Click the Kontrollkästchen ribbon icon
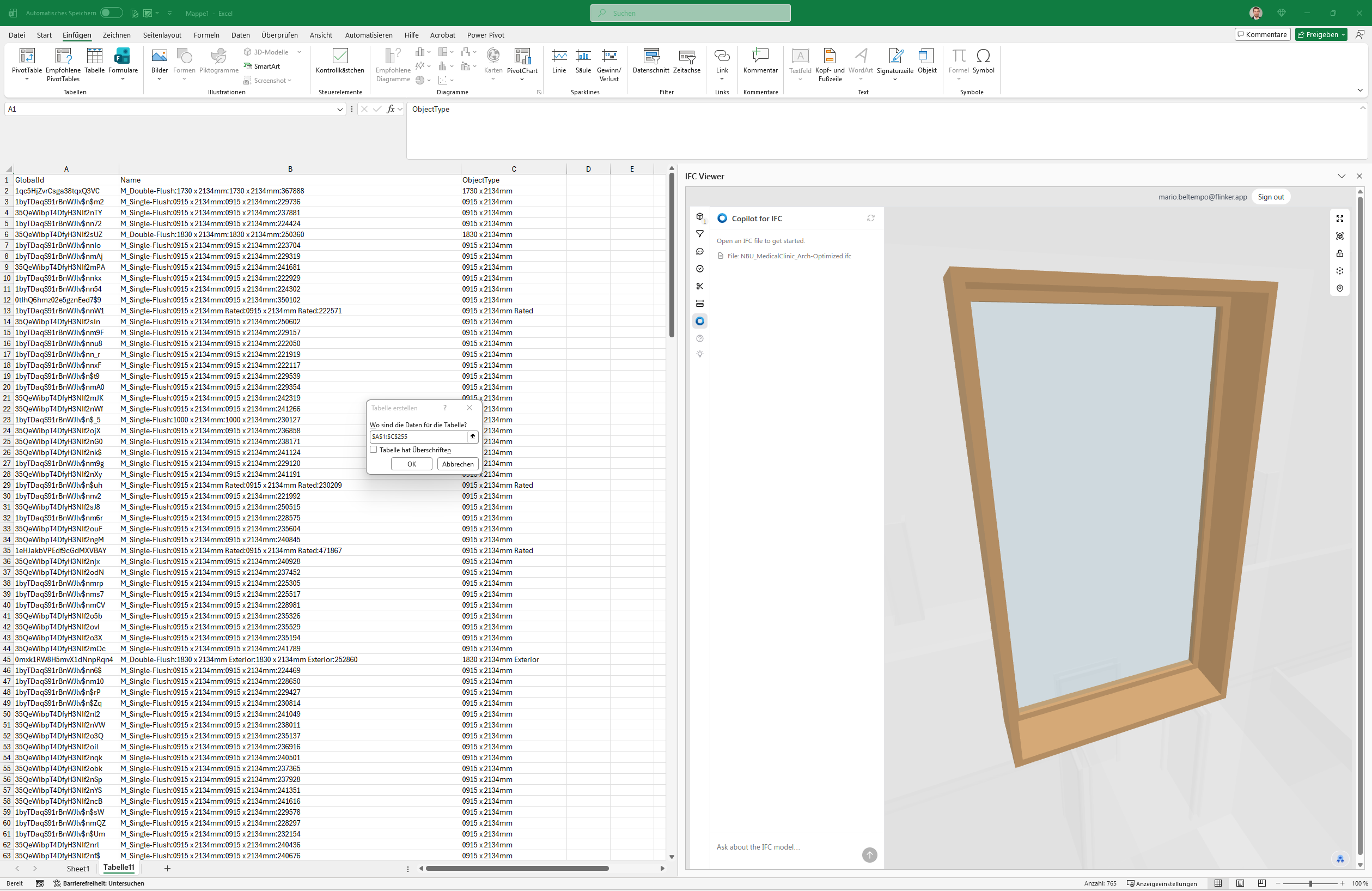This screenshot has width=1372, height=891. 339,57
